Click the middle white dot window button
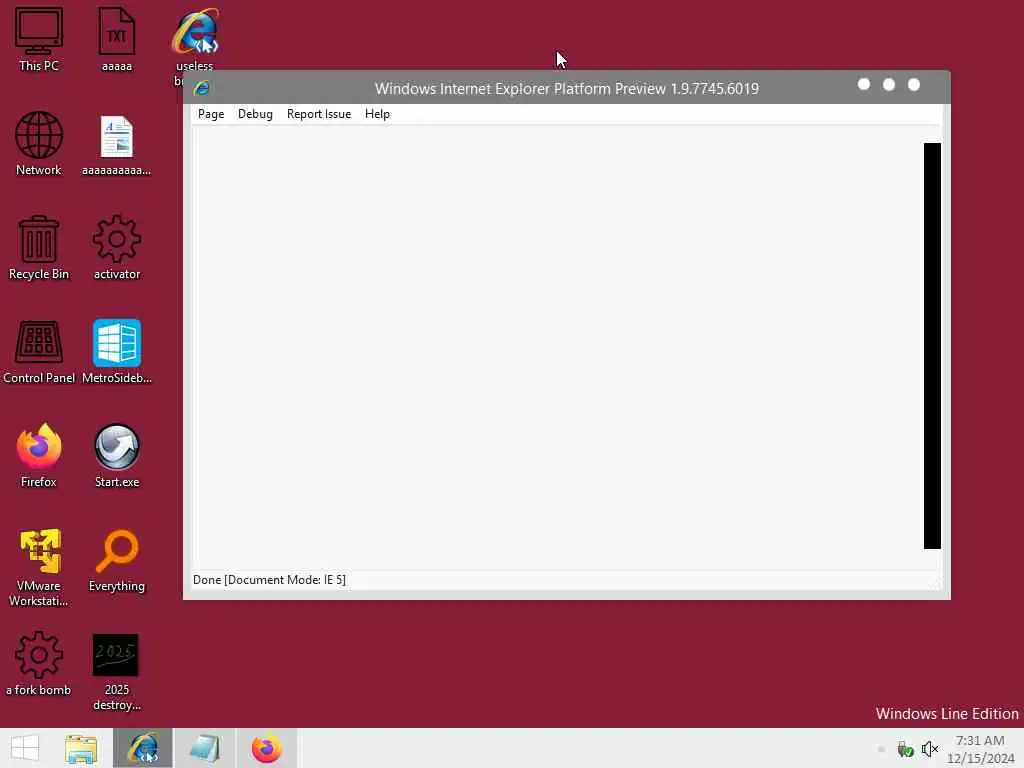 (x=888, y=84)
